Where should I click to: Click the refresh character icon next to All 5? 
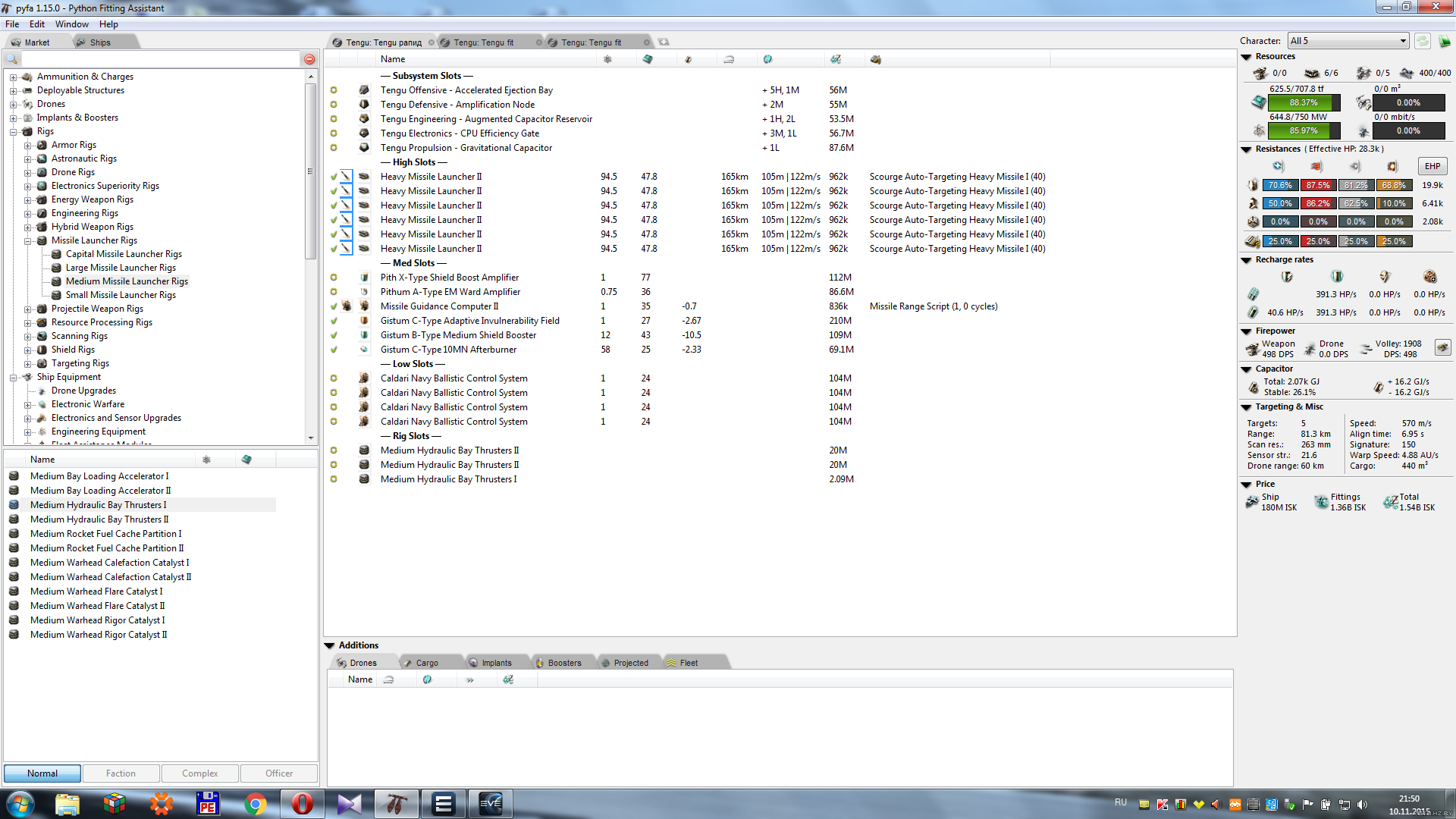coord(1423,41)
